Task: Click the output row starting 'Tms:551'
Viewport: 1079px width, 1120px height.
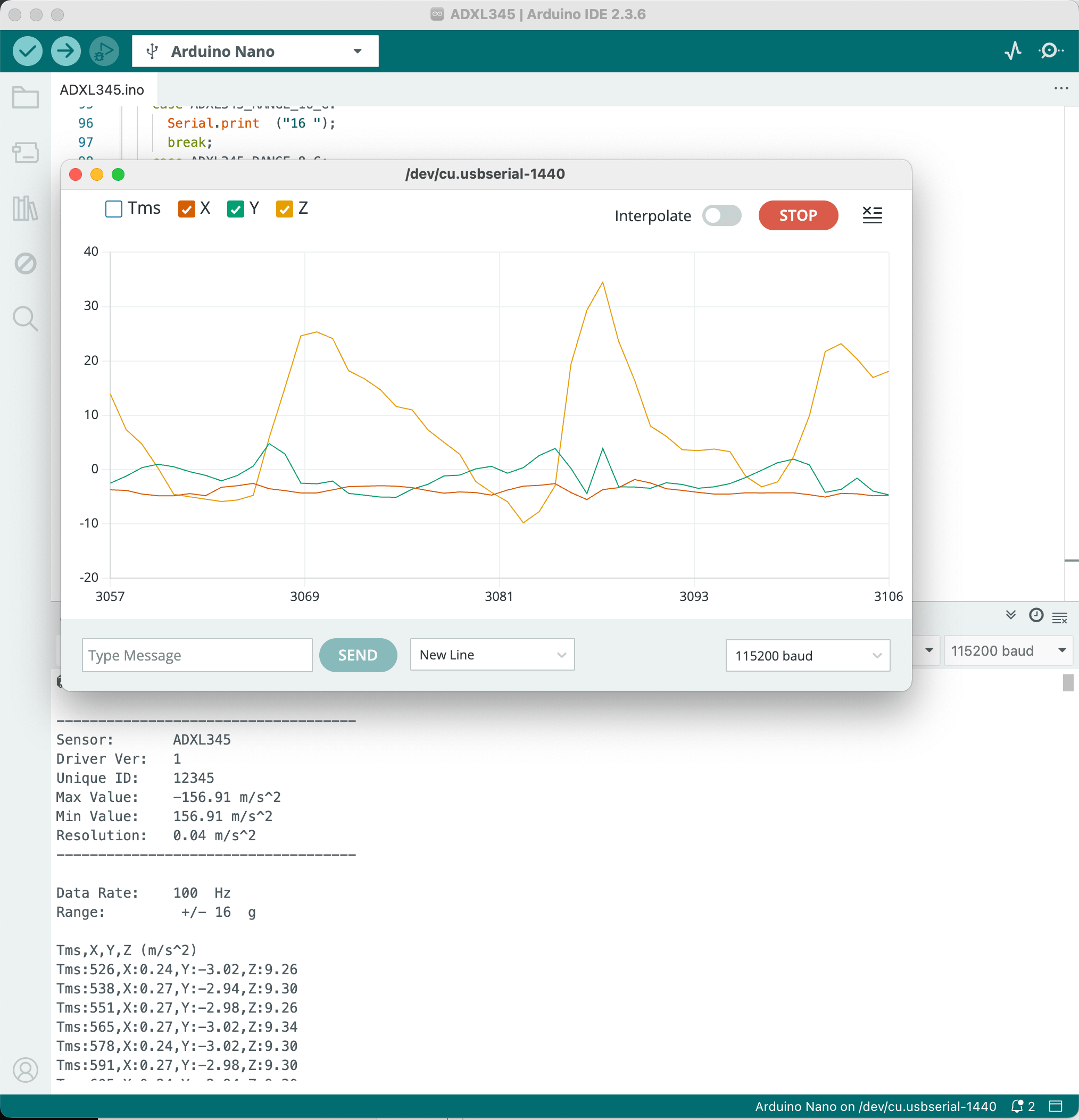Action: tap(177, 1008)
